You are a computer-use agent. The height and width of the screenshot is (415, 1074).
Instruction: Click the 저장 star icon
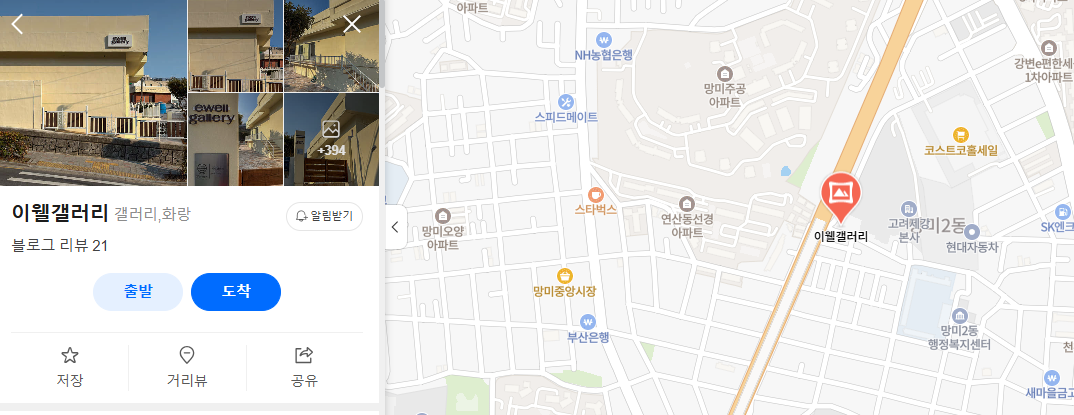click(x=69, y=355)
